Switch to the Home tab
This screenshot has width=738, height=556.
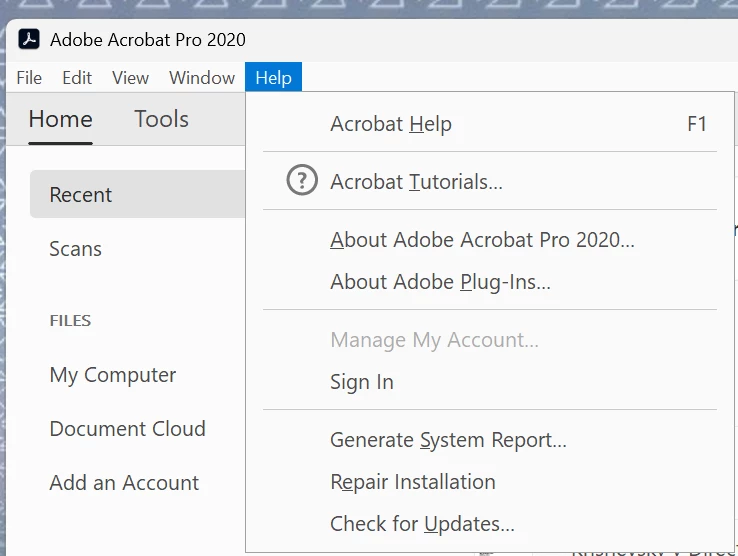click(60, 119)
